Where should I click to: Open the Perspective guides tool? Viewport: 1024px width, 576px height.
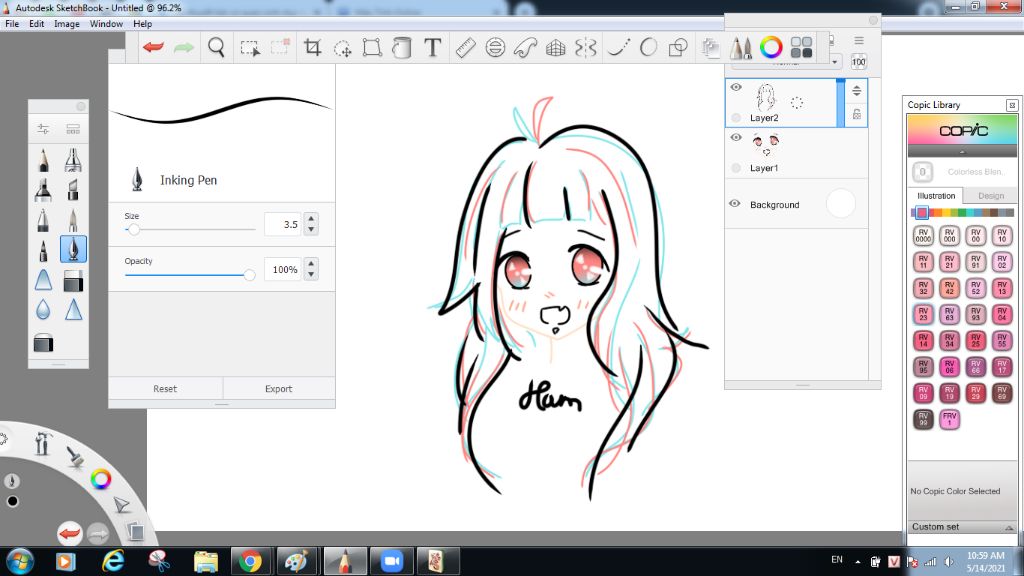(x=555, y=48)
